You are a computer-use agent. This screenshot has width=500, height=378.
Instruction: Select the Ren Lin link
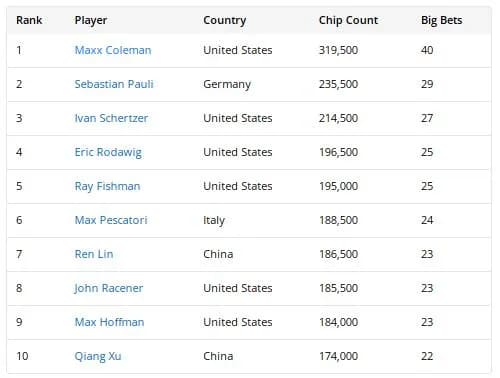[94, 254]
